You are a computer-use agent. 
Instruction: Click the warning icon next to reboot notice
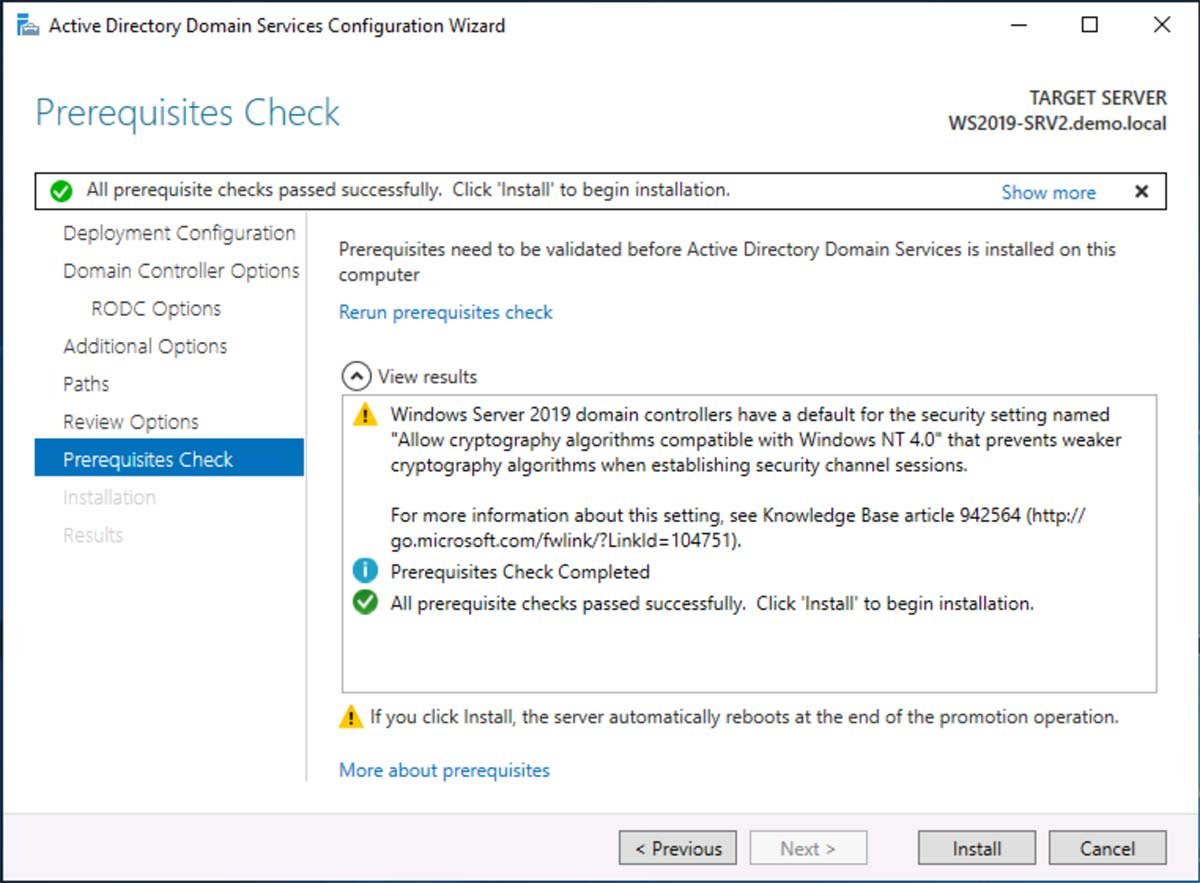[x=351, y=717]
